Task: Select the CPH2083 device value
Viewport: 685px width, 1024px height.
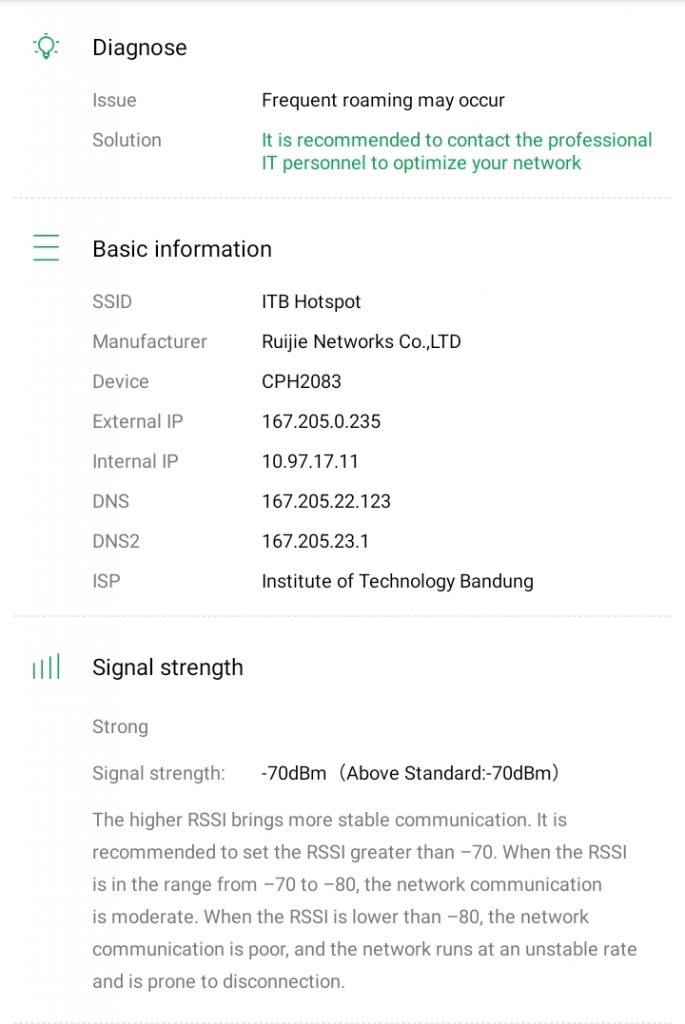Action: (x=302, y=381)
